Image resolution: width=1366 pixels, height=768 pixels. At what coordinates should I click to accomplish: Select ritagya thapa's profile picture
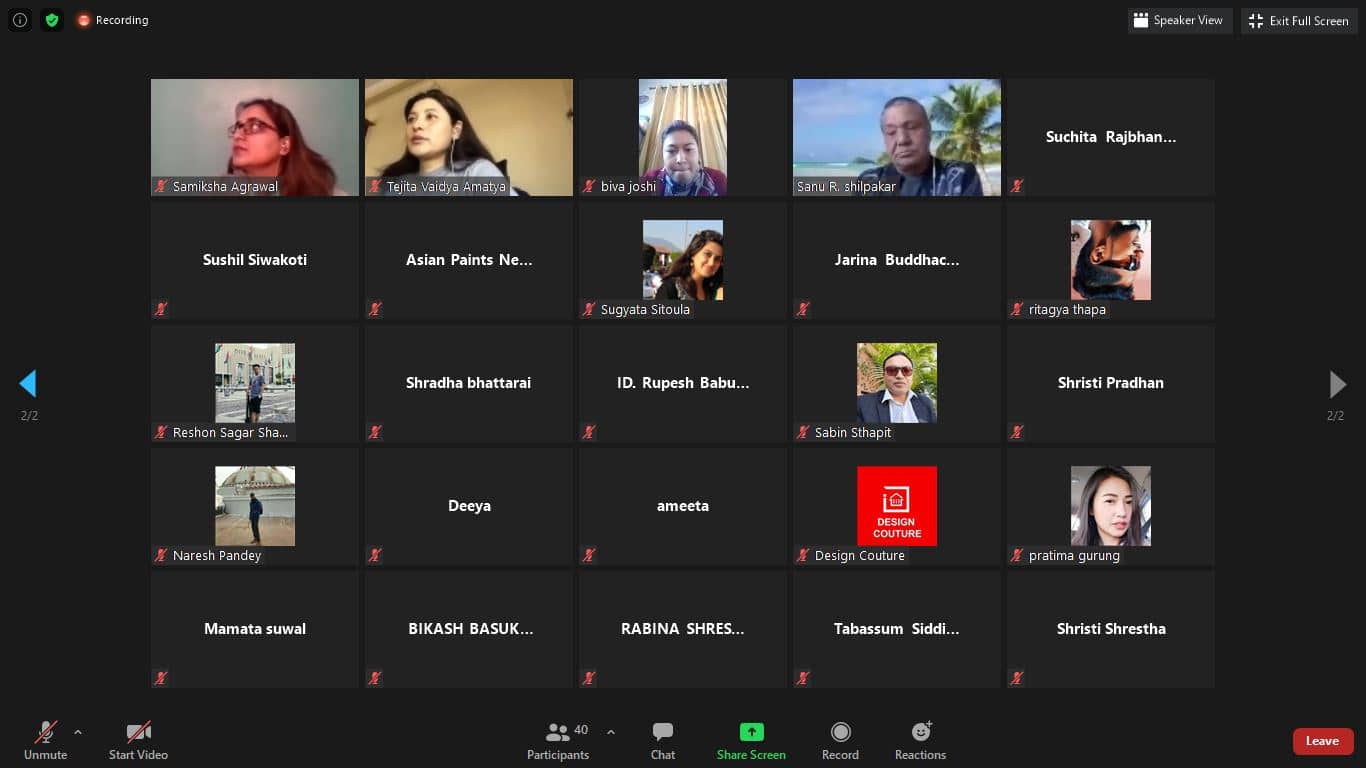coord(1111,260)
